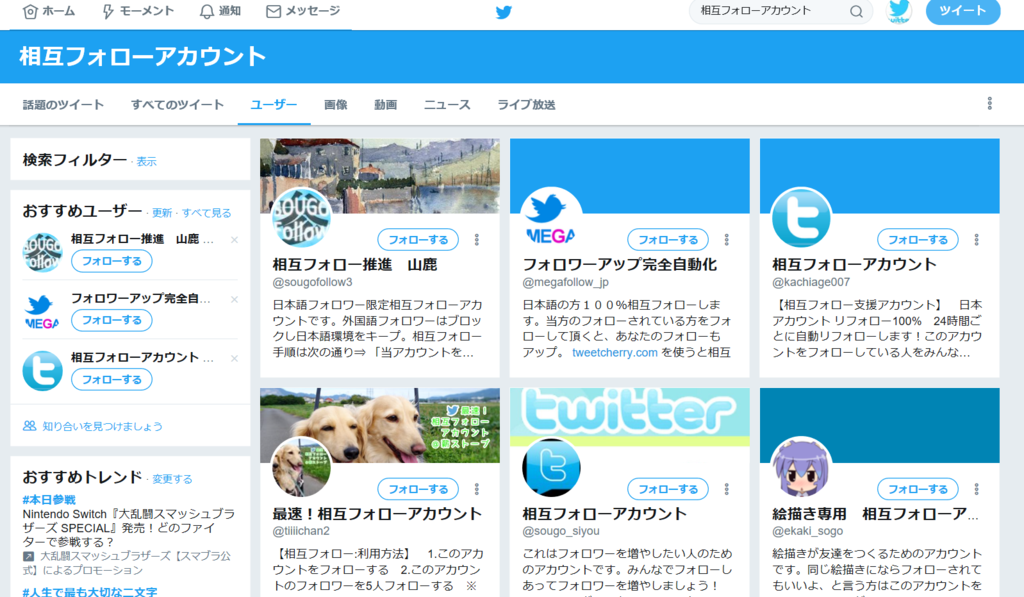Click すべて見る in suggested users

tap(206, 213)
